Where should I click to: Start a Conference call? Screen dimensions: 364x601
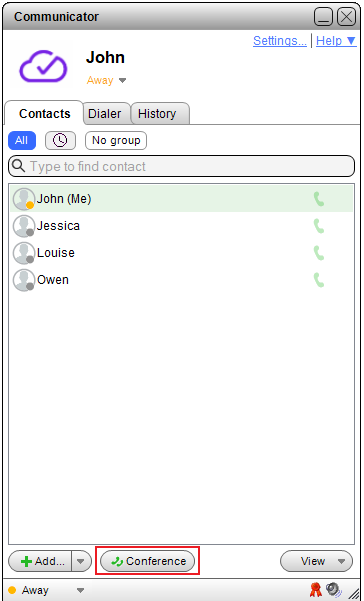click(x=148, y=562)
